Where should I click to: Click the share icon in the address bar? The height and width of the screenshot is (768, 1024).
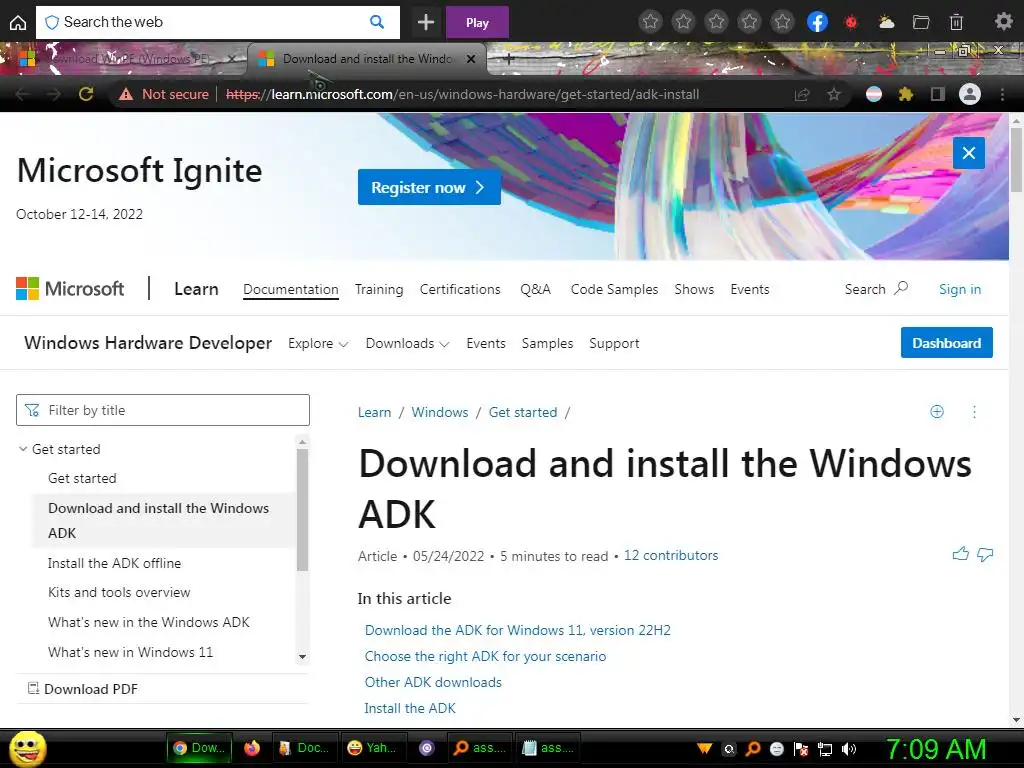click(802, 95)
